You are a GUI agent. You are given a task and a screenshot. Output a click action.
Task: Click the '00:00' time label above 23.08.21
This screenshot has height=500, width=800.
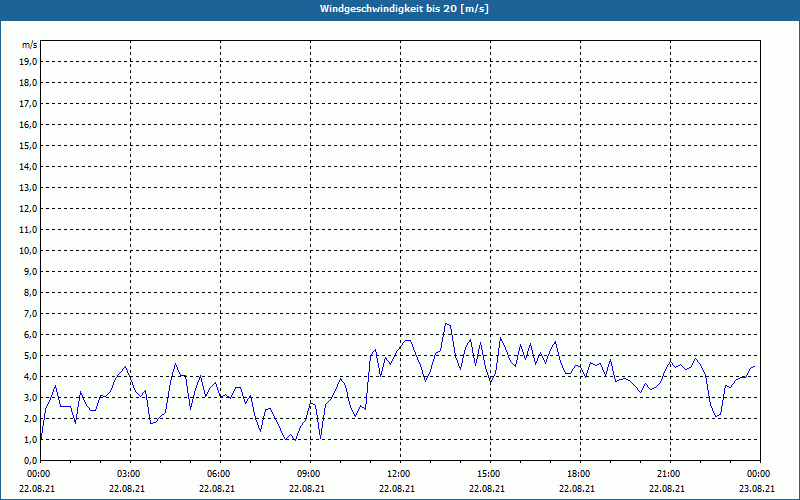tap(760, 474)
